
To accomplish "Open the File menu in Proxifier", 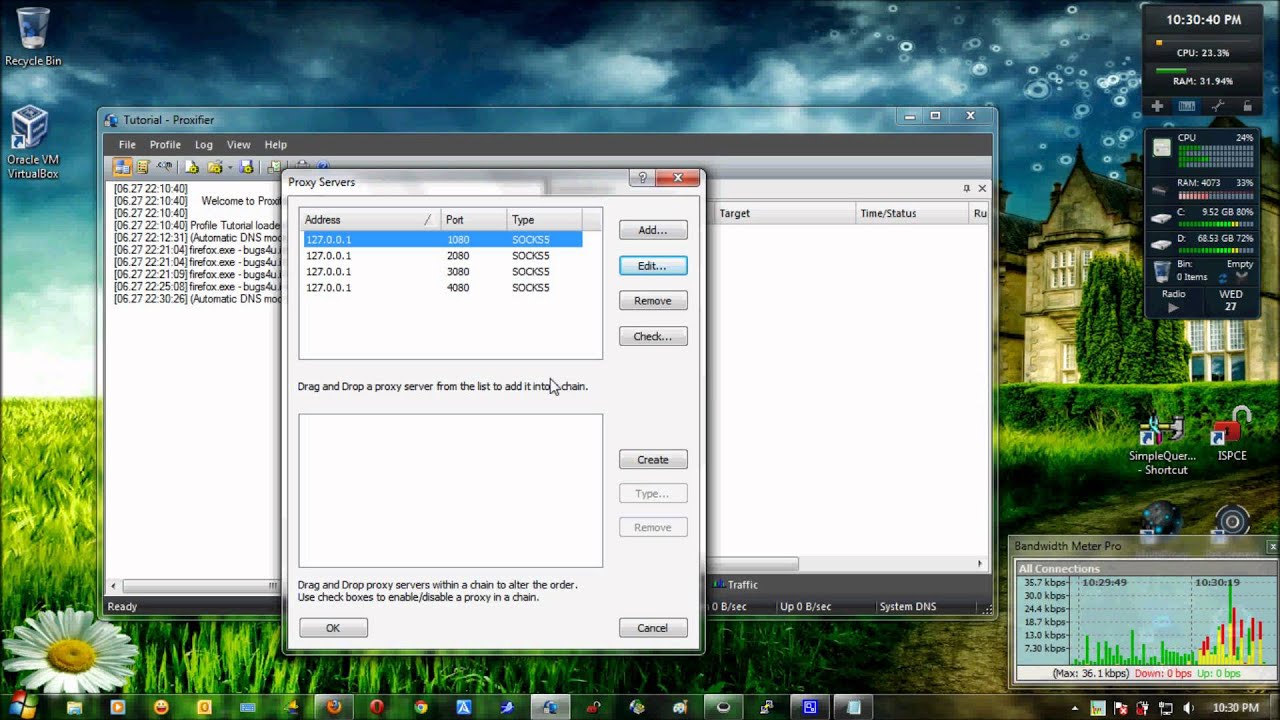I will 127,145.
